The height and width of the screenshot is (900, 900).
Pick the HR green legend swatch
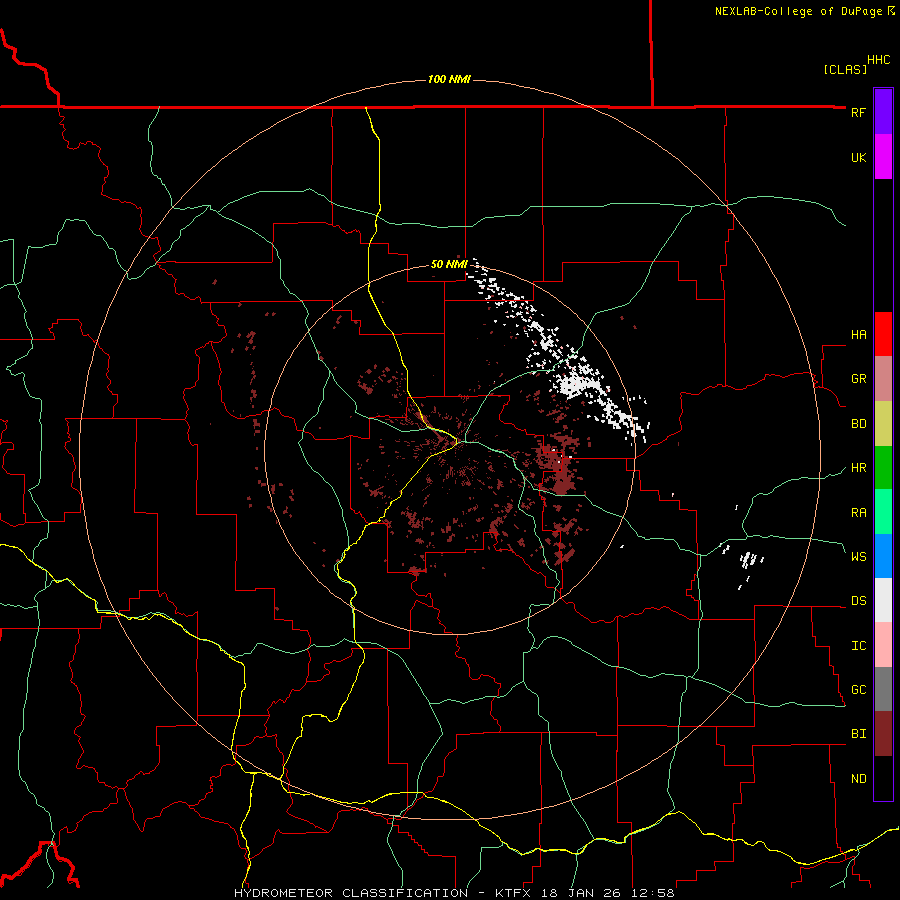(883, 467)
